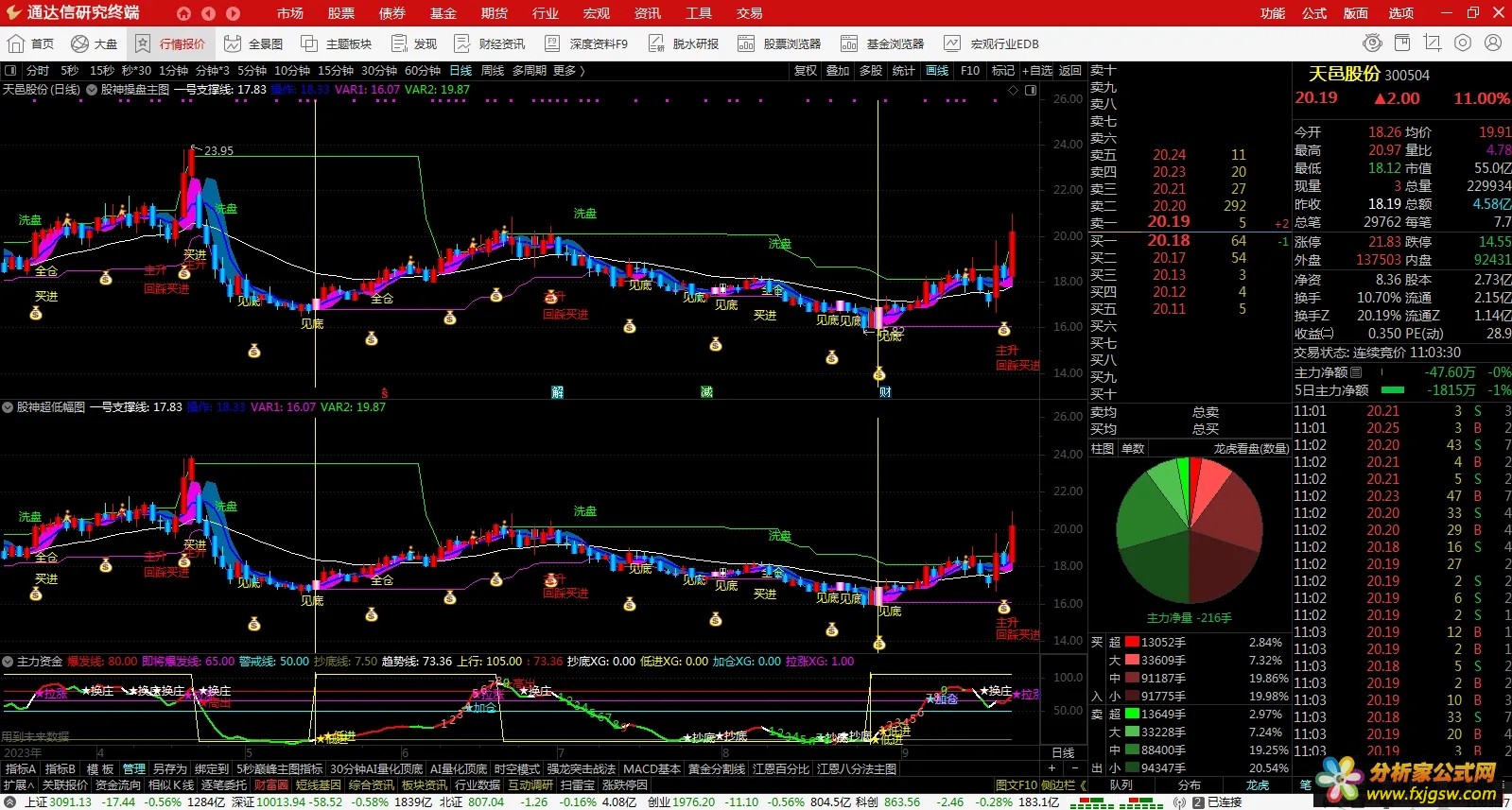Open the 股票 top menu

click(341, 13)
